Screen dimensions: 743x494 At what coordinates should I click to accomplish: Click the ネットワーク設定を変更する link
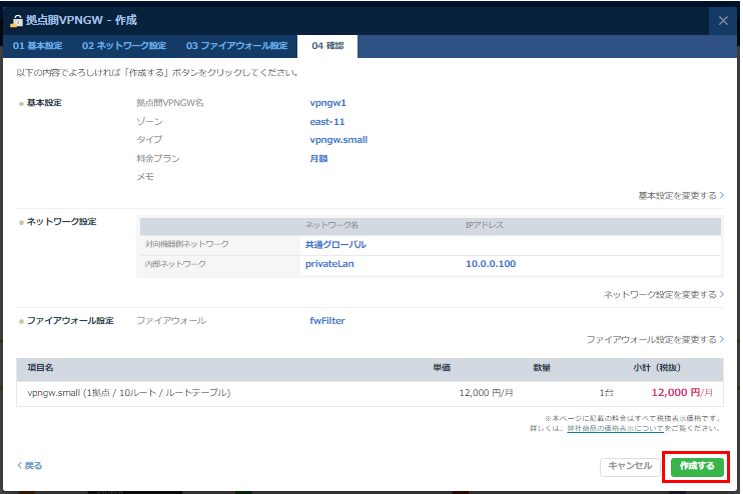point(663,295)
